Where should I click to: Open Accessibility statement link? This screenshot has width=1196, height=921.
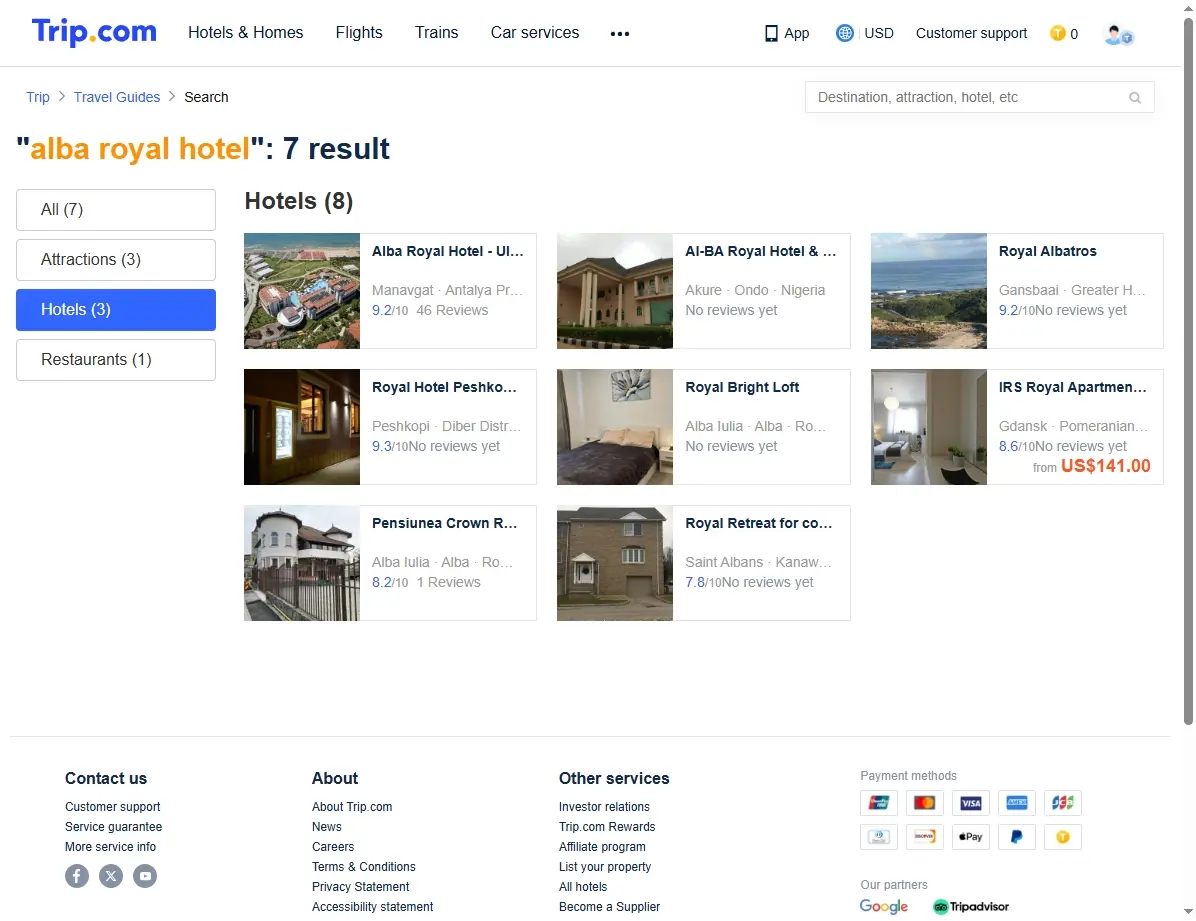click(372, 907)
